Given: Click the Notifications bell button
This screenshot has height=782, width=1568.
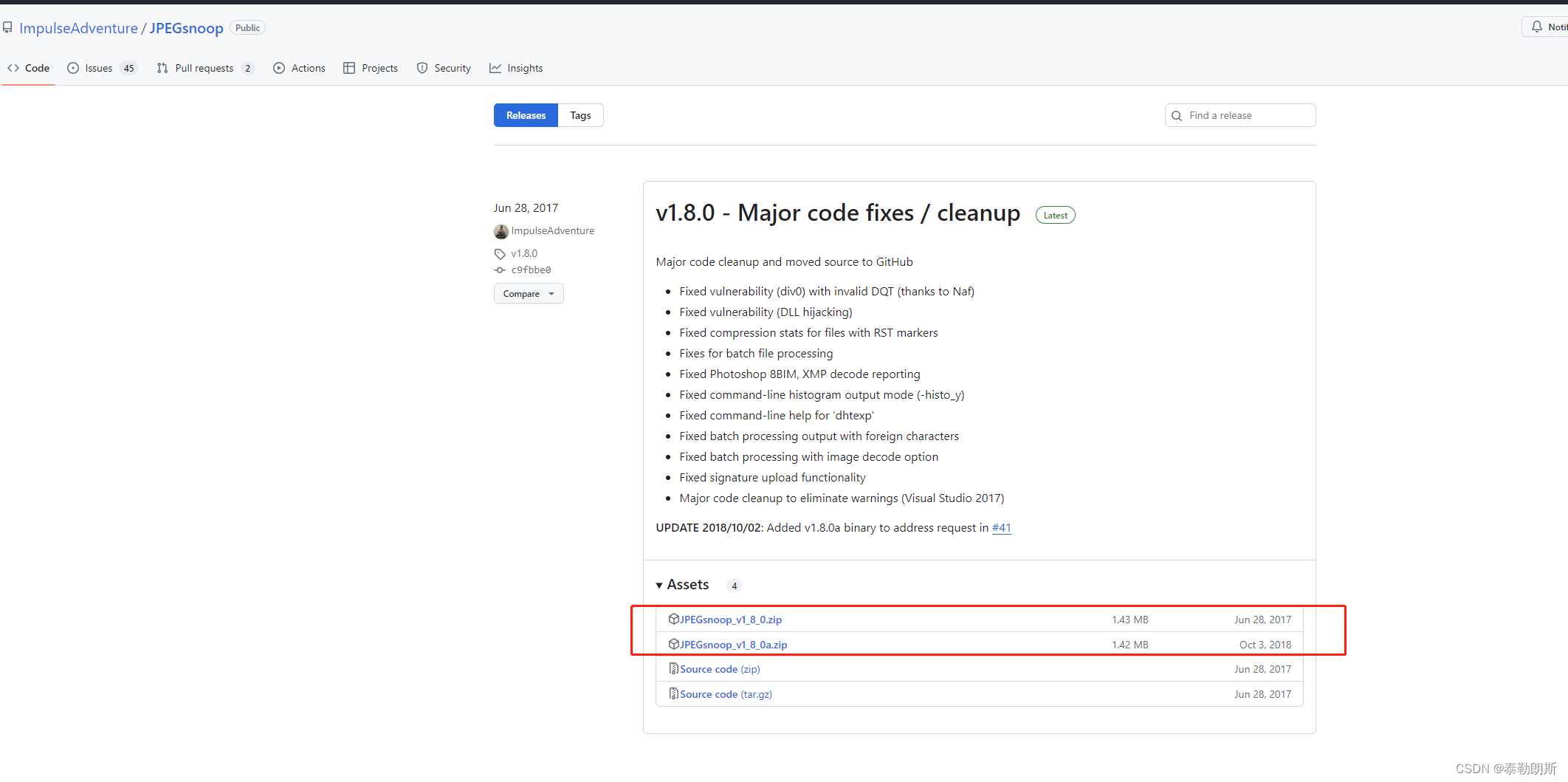Looking at the screenshot, I should [x=1545, y=27].
